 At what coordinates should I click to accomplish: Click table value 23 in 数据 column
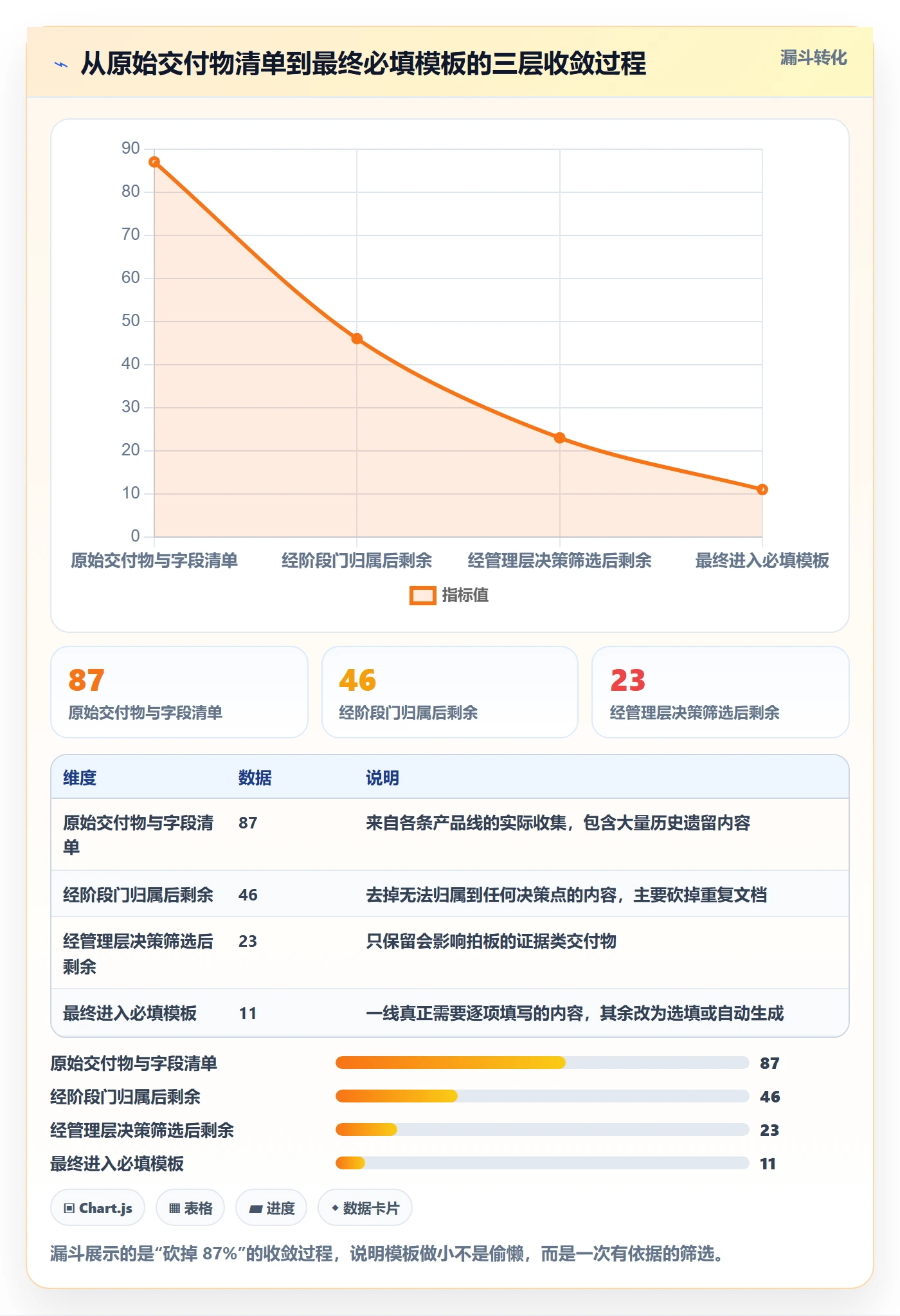248,942
